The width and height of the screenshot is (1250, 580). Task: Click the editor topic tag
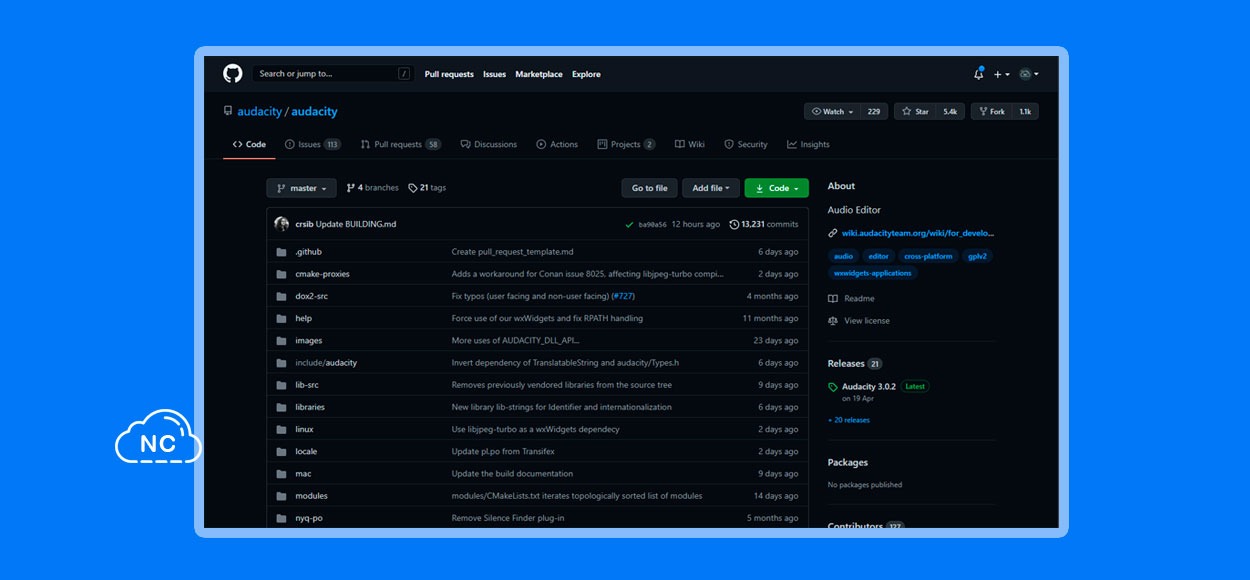click(x=878, y=256)
